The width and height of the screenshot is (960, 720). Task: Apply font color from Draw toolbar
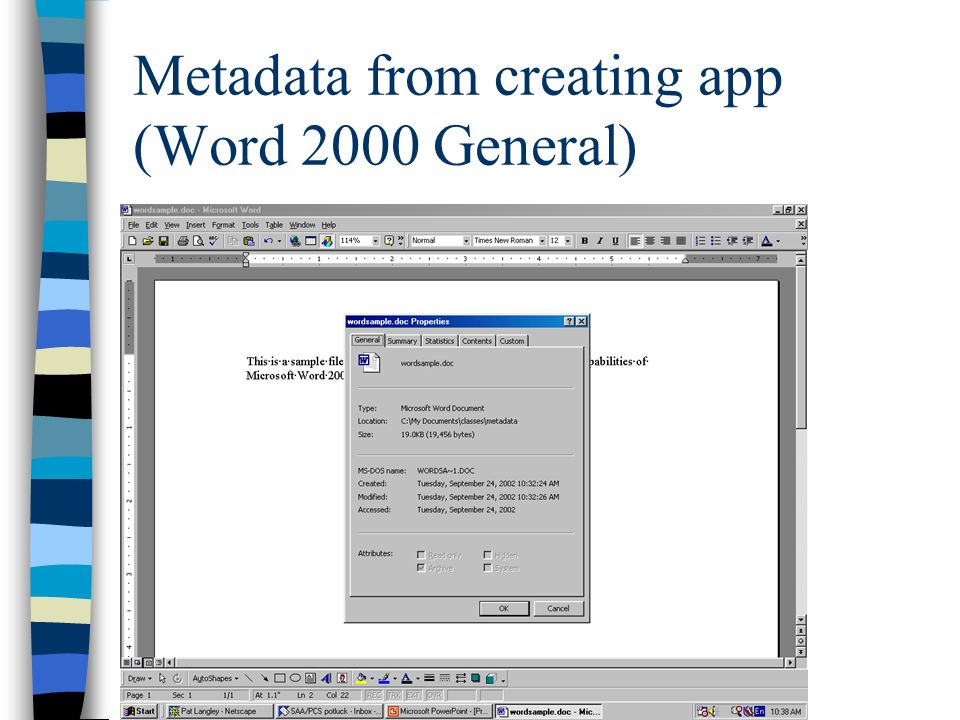406,678
